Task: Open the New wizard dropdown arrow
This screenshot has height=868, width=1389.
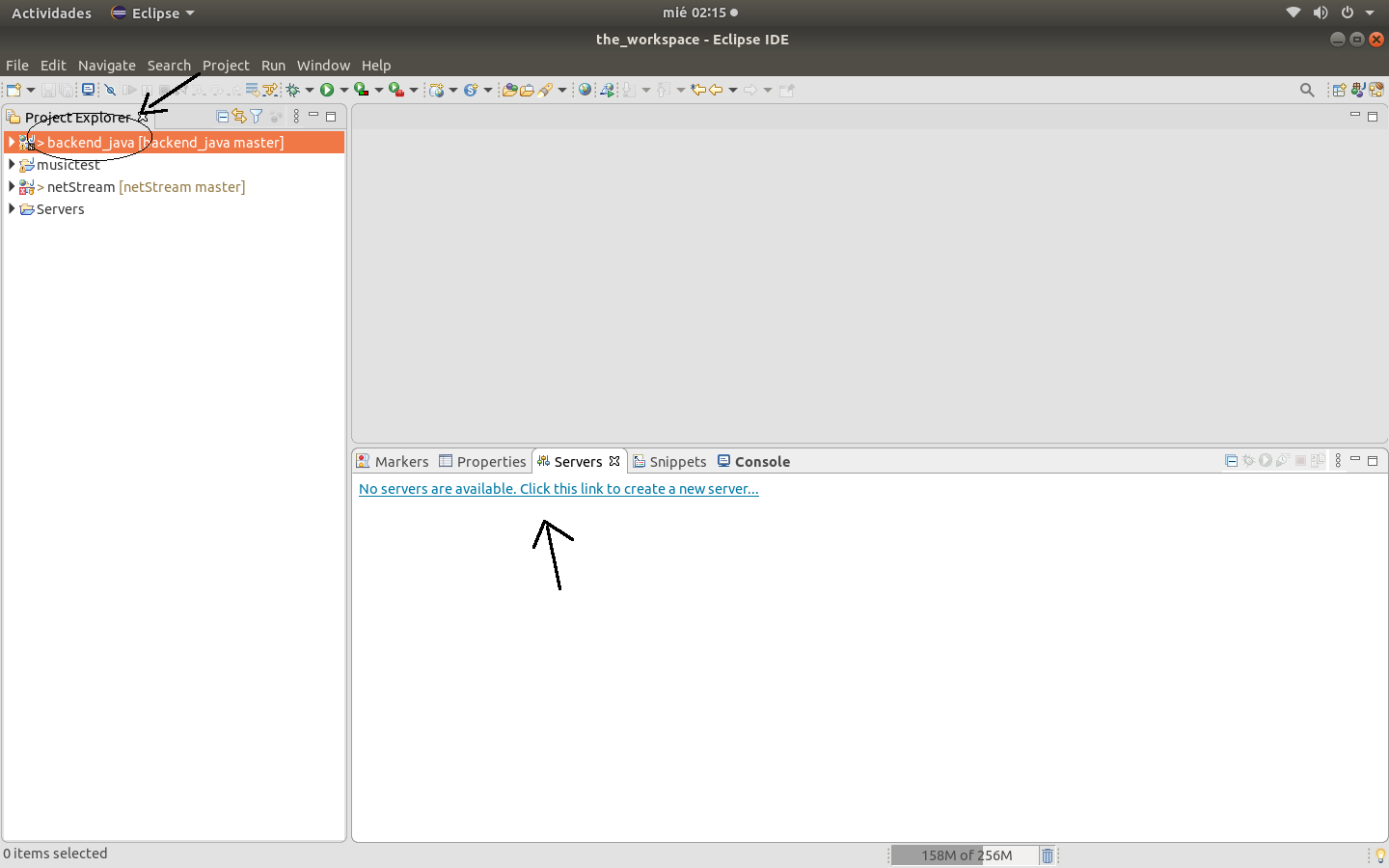Action: (31, 90)
